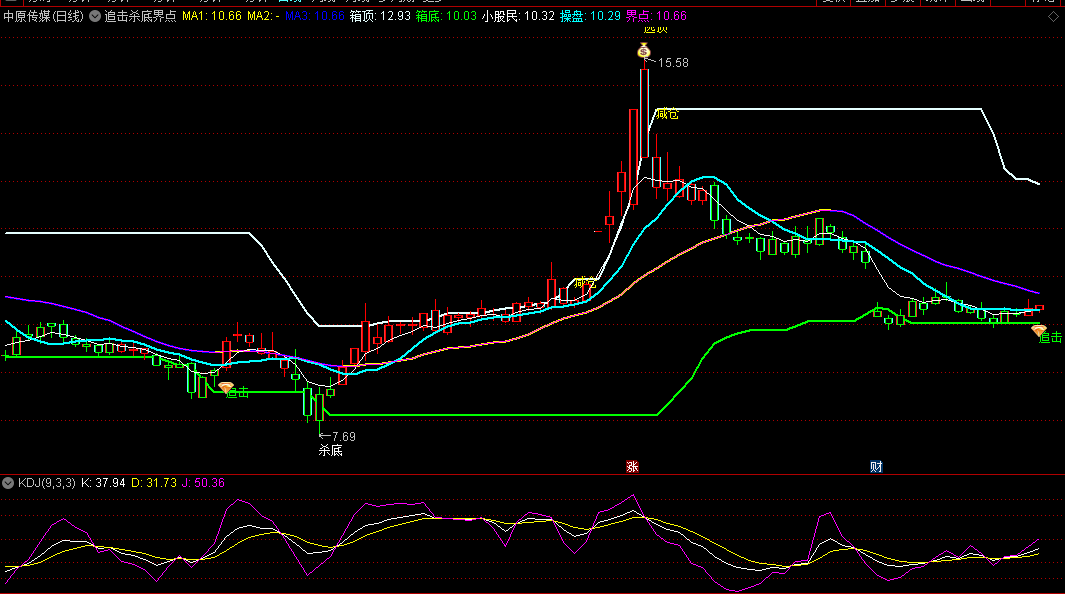The width and height of the screenshot is (1065, 594).
Task: Click the diamond signal icon above the left 追击 label
Action: click(226, 387)
